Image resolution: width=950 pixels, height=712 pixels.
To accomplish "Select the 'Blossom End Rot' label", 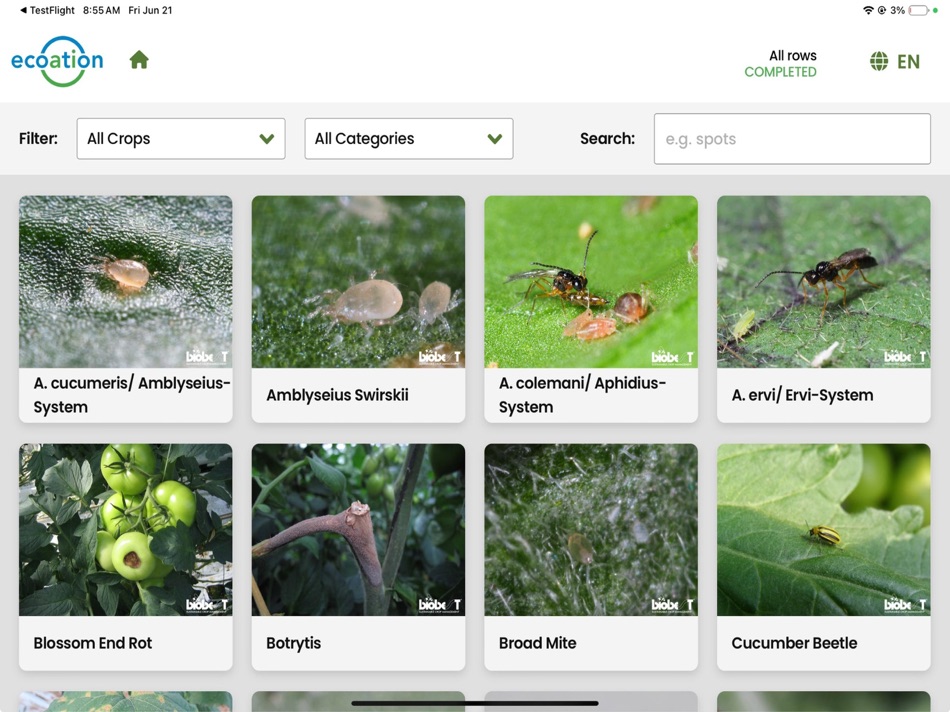I will (x=93, y=643).
